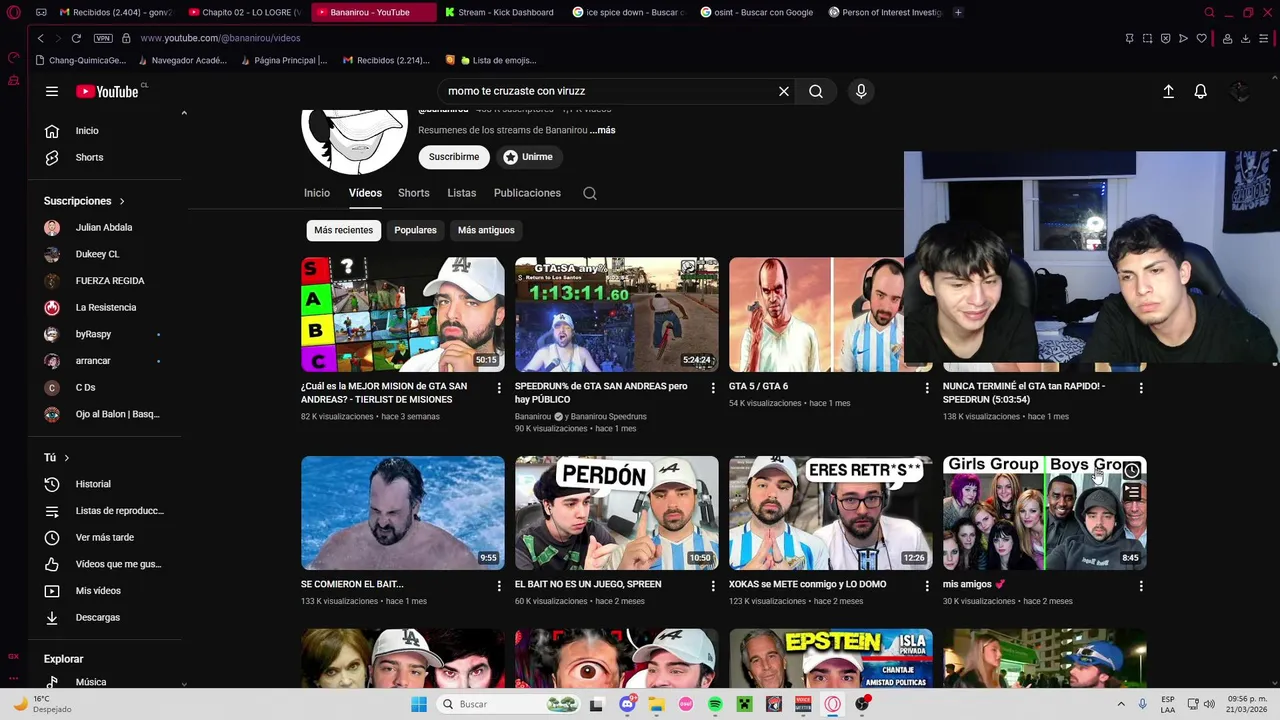
Task: Click the Windows taskbar Buscar box
Action: (508, 704)
